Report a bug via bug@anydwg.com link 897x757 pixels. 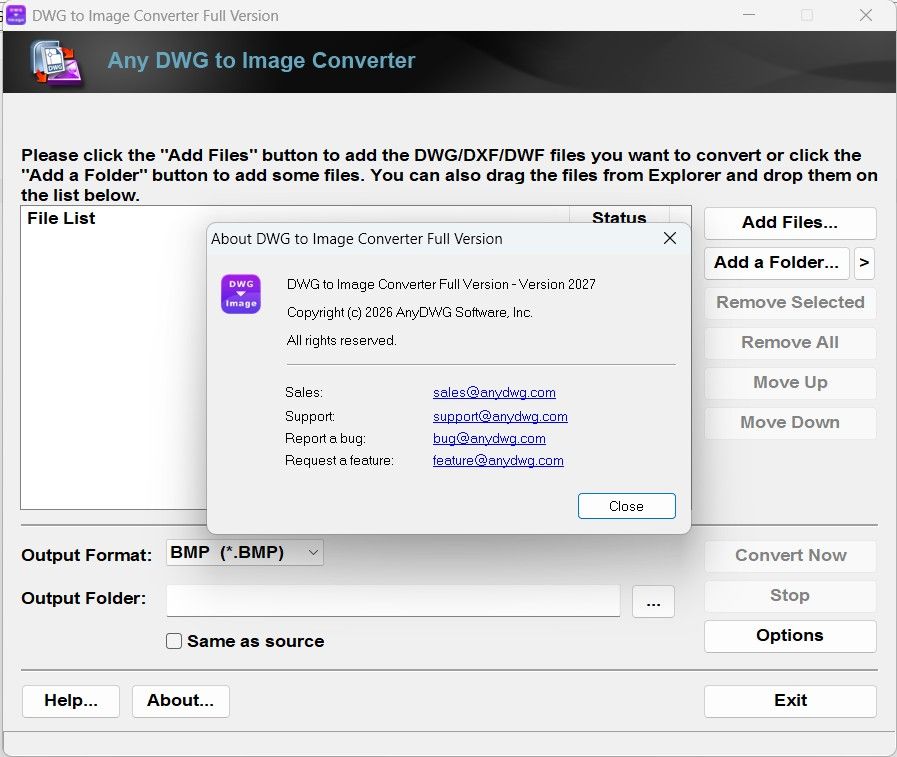pos(488,439)
